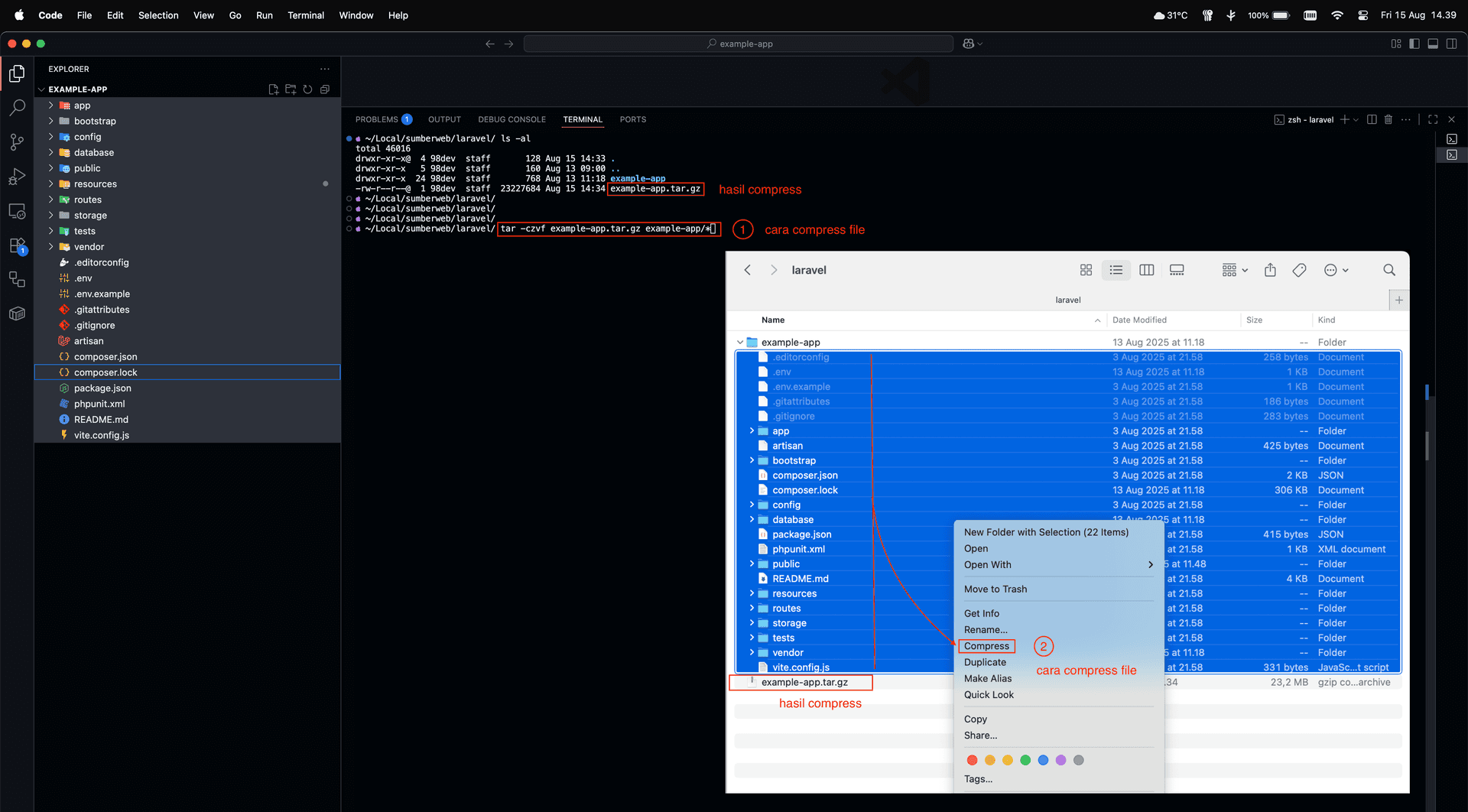
Task: Split the terminal pane
Action: point(1372,119)
